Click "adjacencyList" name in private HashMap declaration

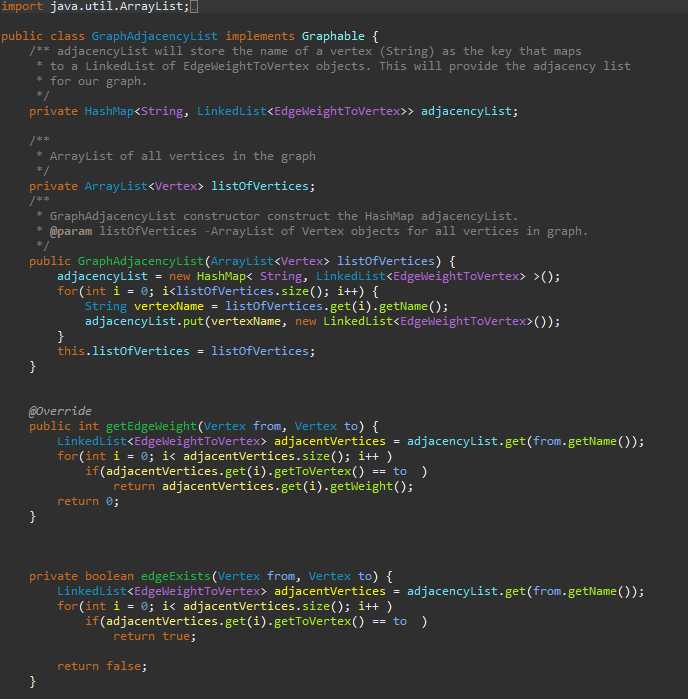point(466,111)
